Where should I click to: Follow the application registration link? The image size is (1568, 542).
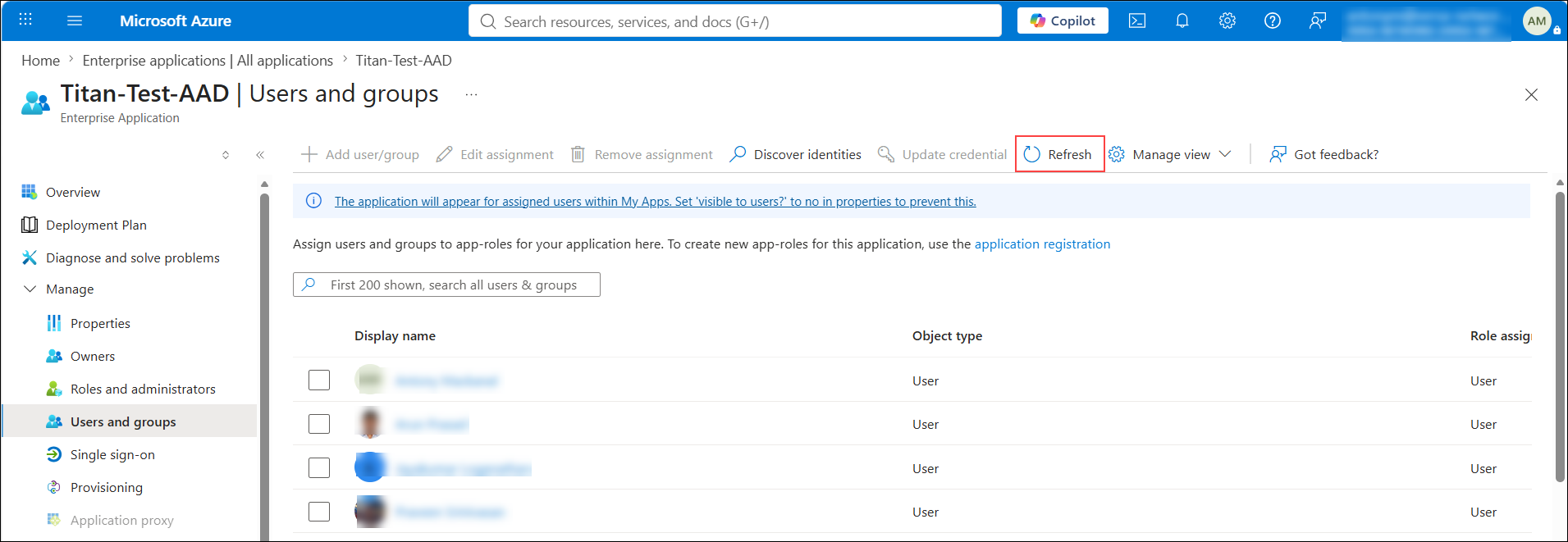point(1042,244)
